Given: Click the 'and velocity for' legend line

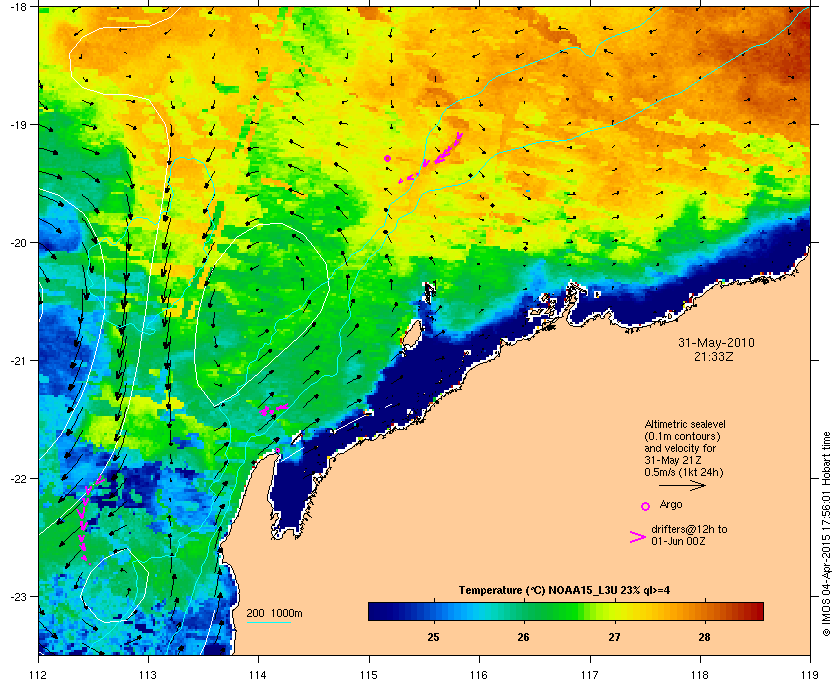Looking at the screenshot, I should (x=680, y=448).
